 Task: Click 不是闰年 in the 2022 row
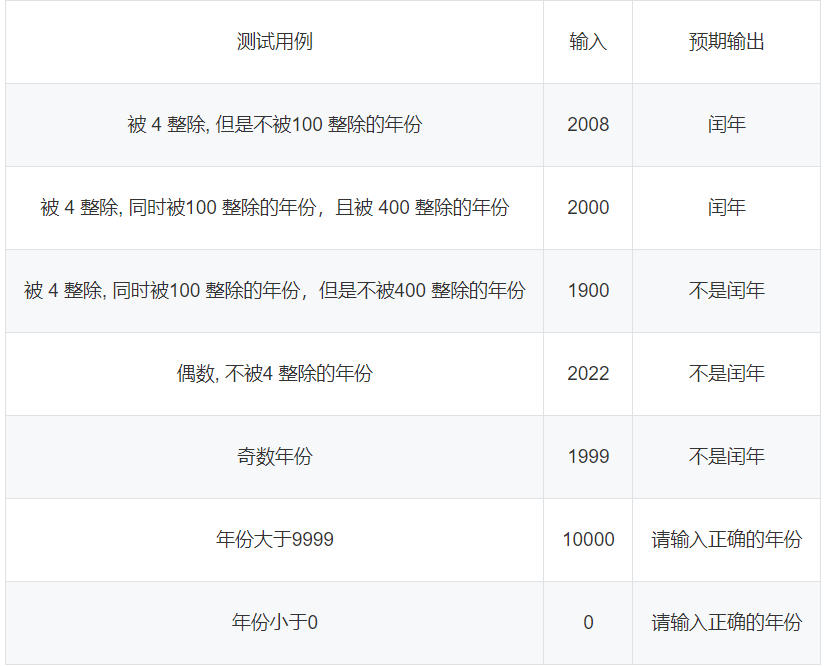[726, 374]
